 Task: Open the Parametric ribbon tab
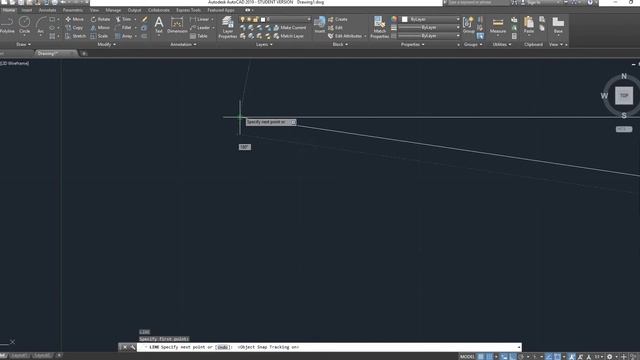click(x=73, y=10)
